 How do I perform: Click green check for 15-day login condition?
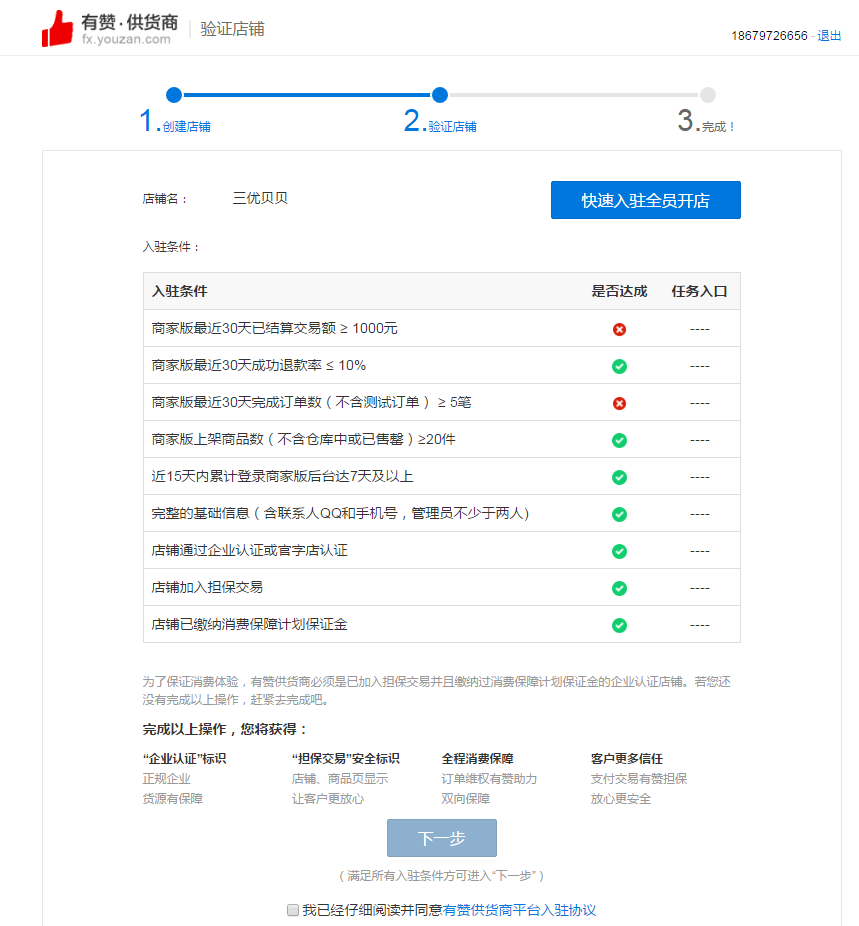(x=619, y=477)
